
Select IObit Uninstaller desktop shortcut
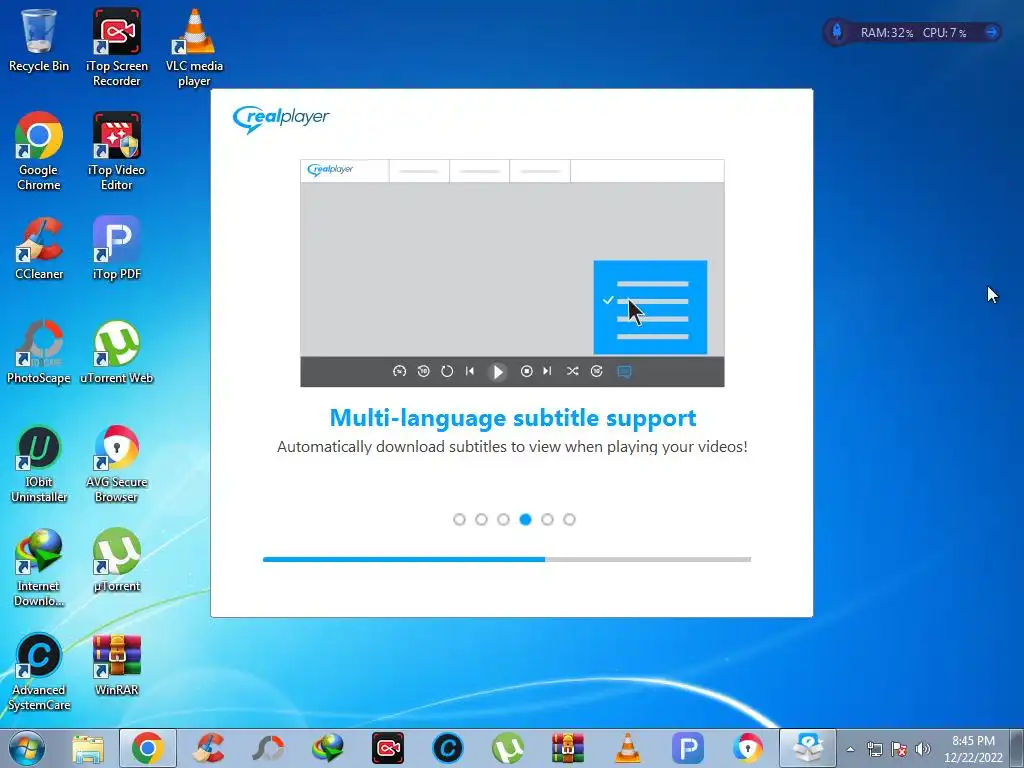pyautogui.click(x=39, y=464)
